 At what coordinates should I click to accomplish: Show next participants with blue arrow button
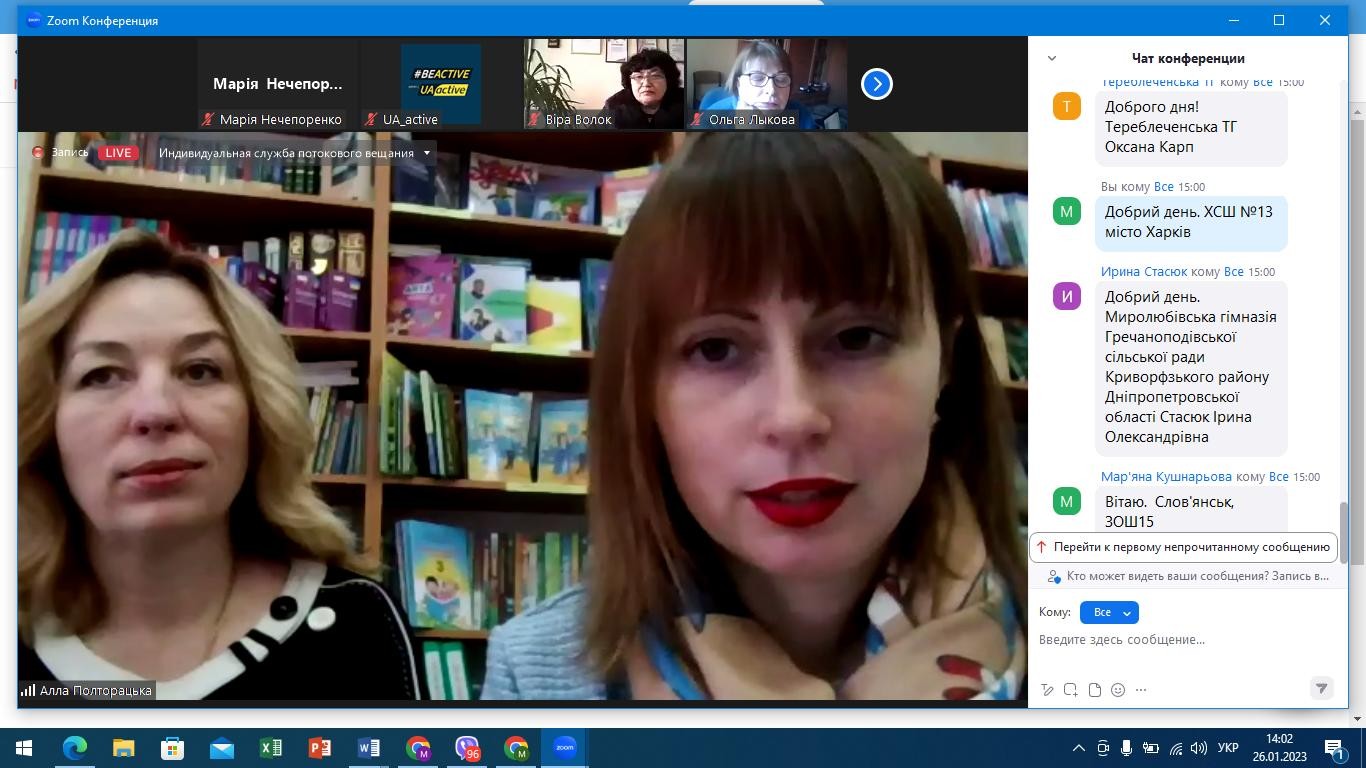pyautogui.click(x=876, y=84)
